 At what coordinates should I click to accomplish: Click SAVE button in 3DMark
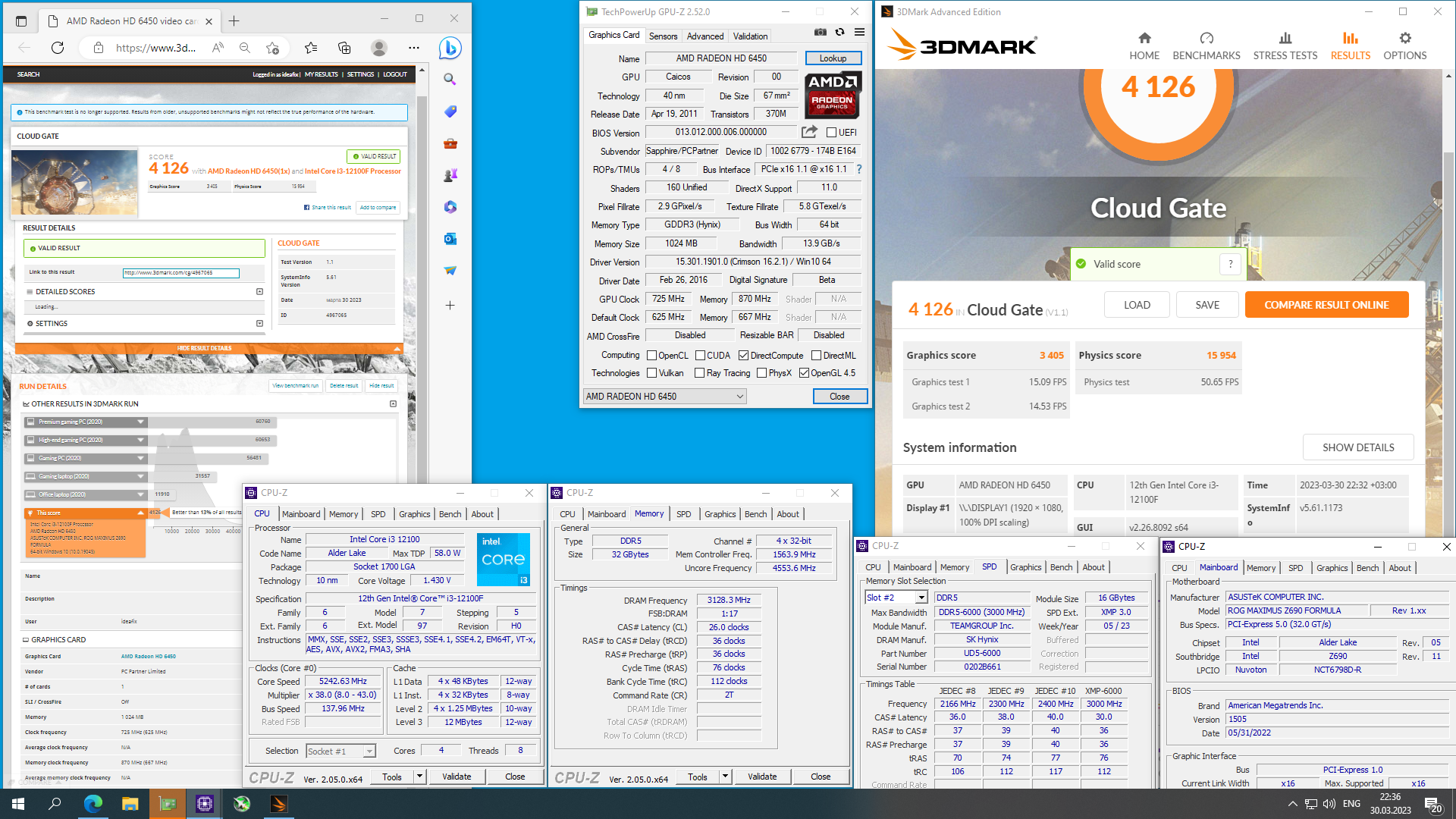(1207, 305)
